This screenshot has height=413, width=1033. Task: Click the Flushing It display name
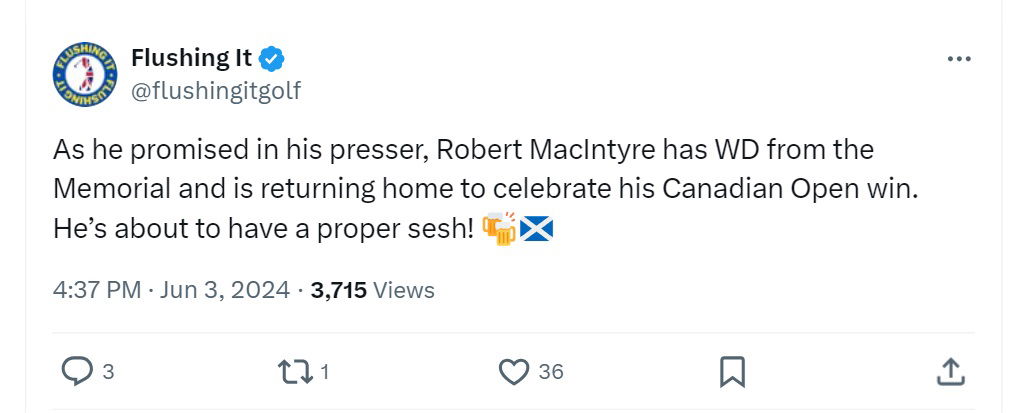(191, 58)
